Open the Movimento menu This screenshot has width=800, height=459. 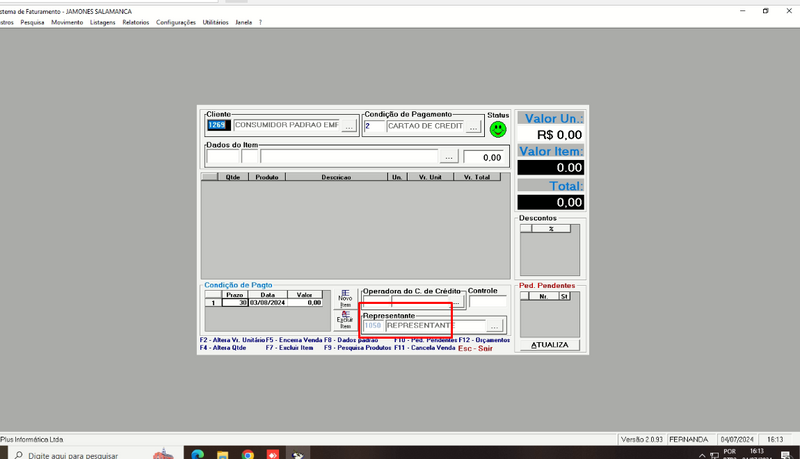[x=67, y=22]
